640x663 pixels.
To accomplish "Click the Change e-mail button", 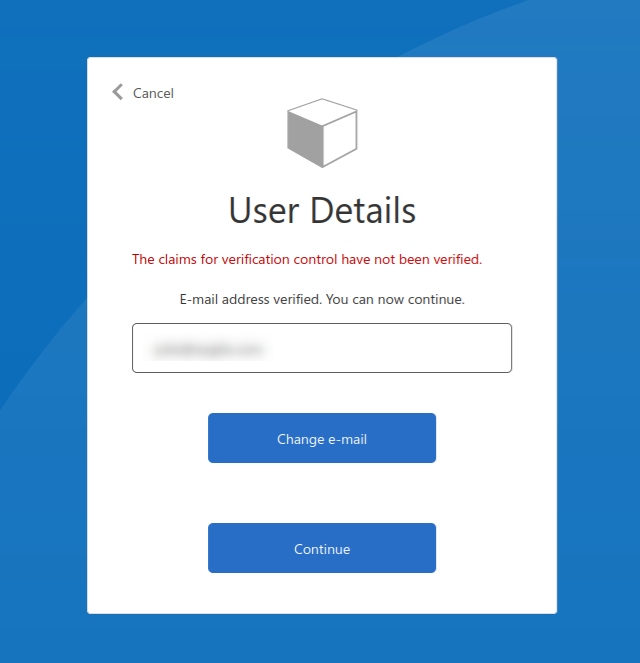I will click(x=322, y=438).
